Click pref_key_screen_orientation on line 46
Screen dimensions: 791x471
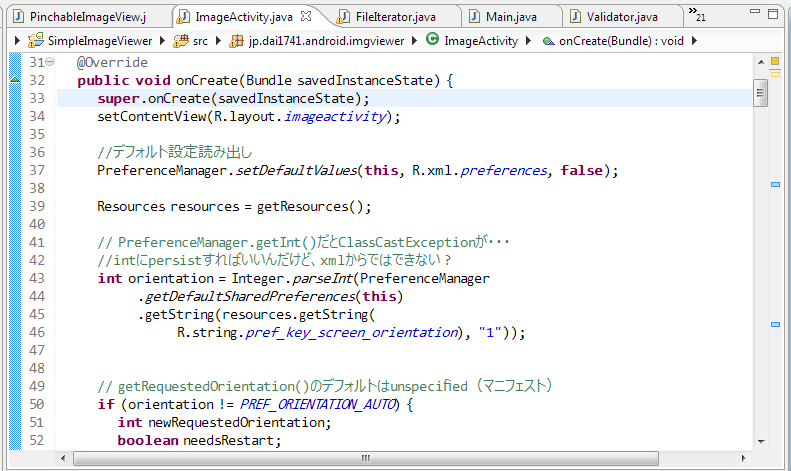[x=352, y=333]
